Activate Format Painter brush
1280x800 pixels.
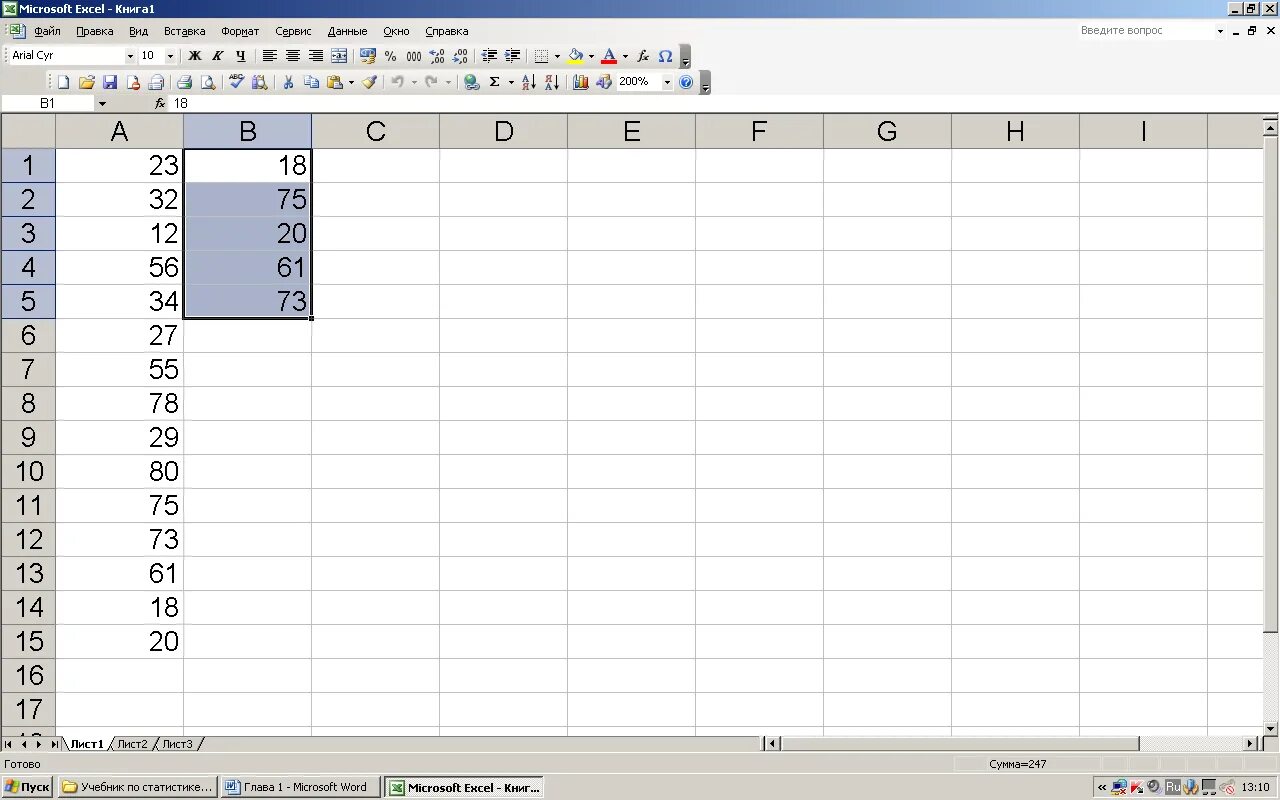369,82
